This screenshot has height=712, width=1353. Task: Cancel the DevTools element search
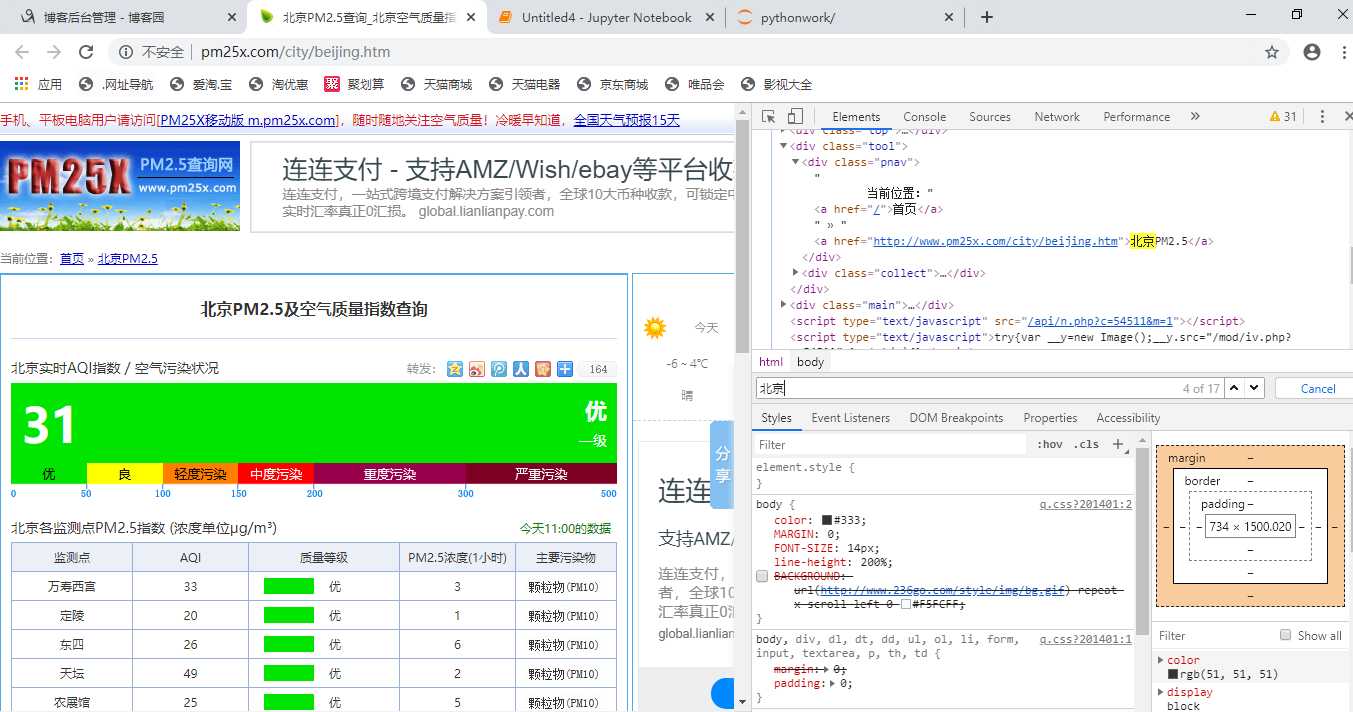click(x=1317, y=388)
